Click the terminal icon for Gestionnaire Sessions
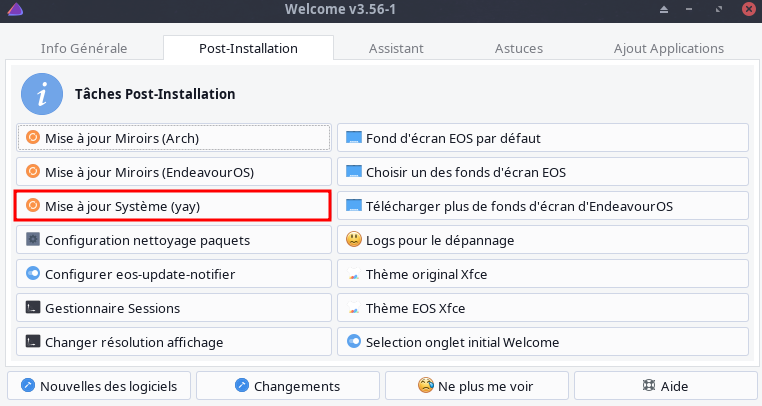 coord(32,308)
